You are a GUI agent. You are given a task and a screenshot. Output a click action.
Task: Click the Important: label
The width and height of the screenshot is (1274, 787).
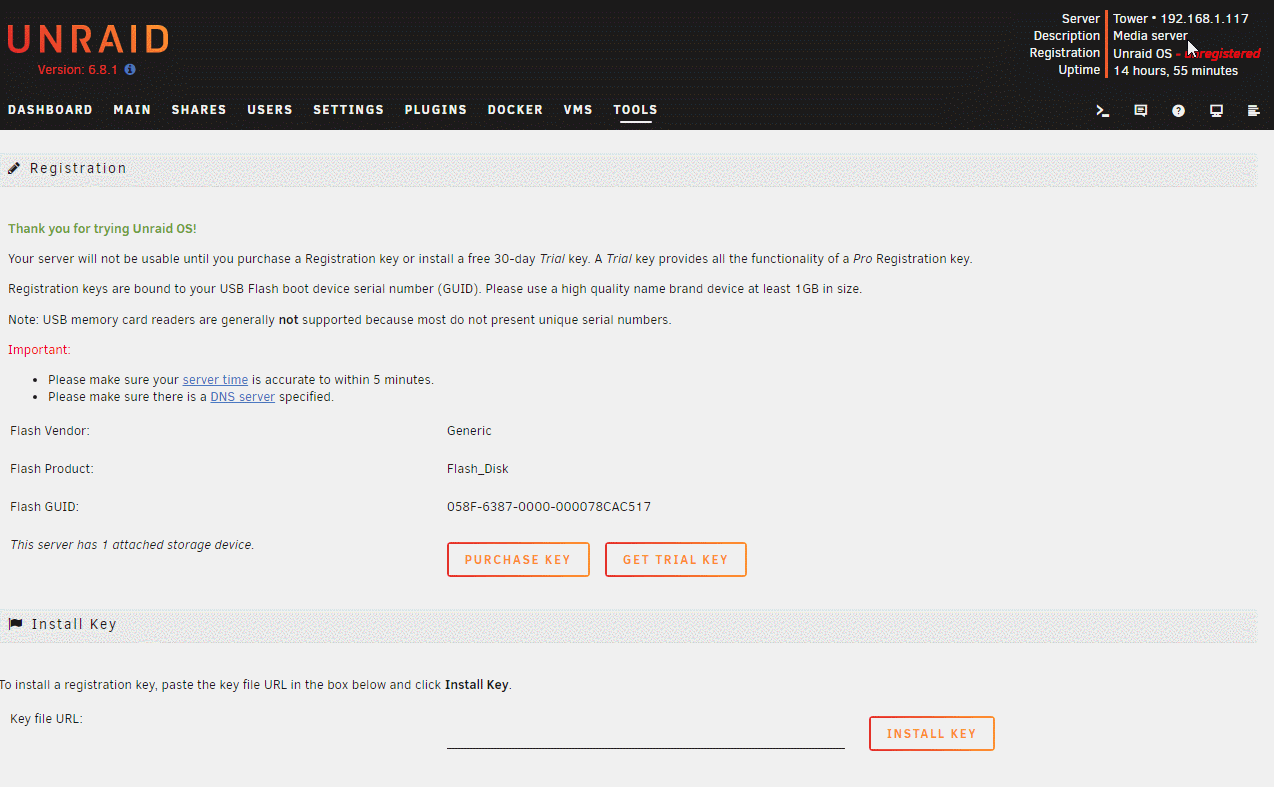coord(39,350)
